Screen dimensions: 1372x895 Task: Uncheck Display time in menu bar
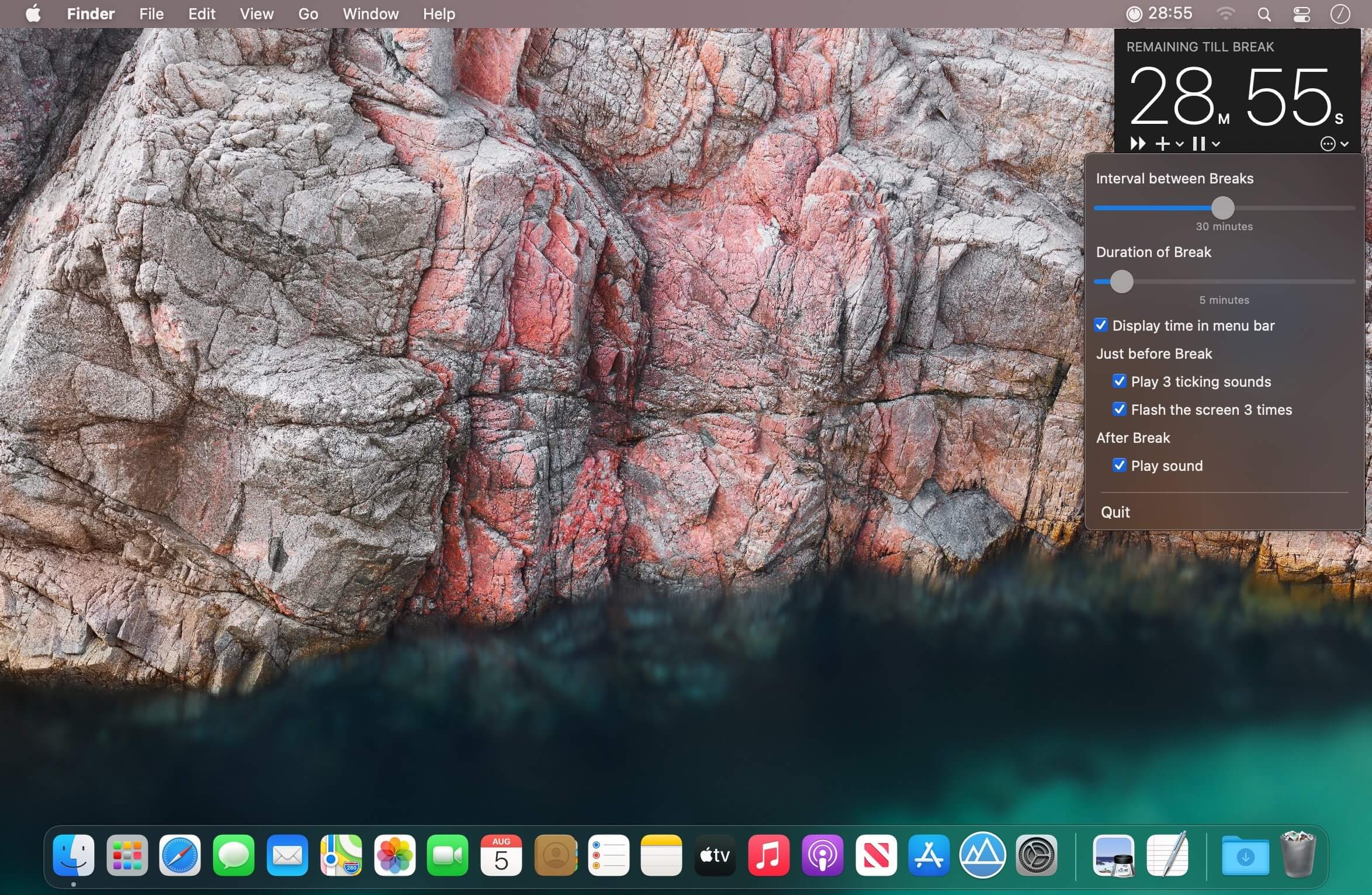[x=1101, y=325]
